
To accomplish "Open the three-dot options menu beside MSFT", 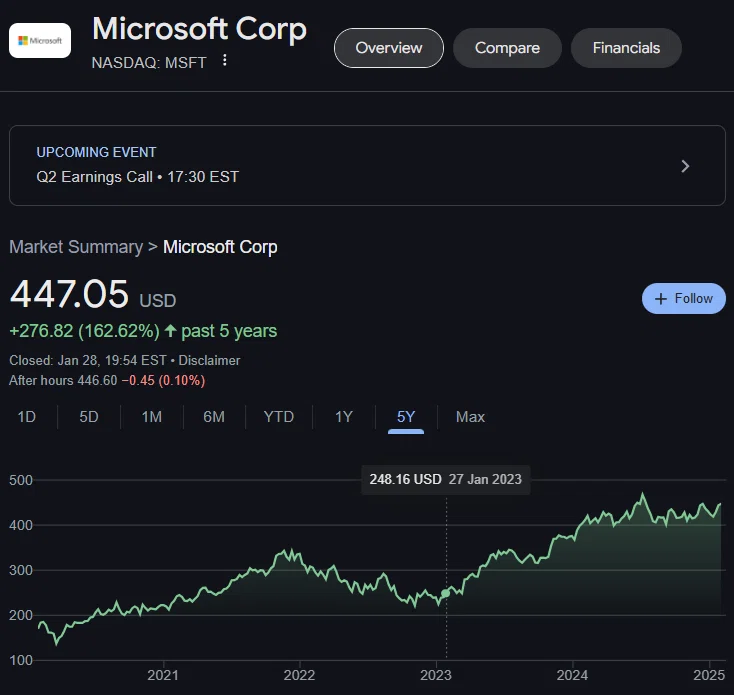I will click(x=225, y=60).
